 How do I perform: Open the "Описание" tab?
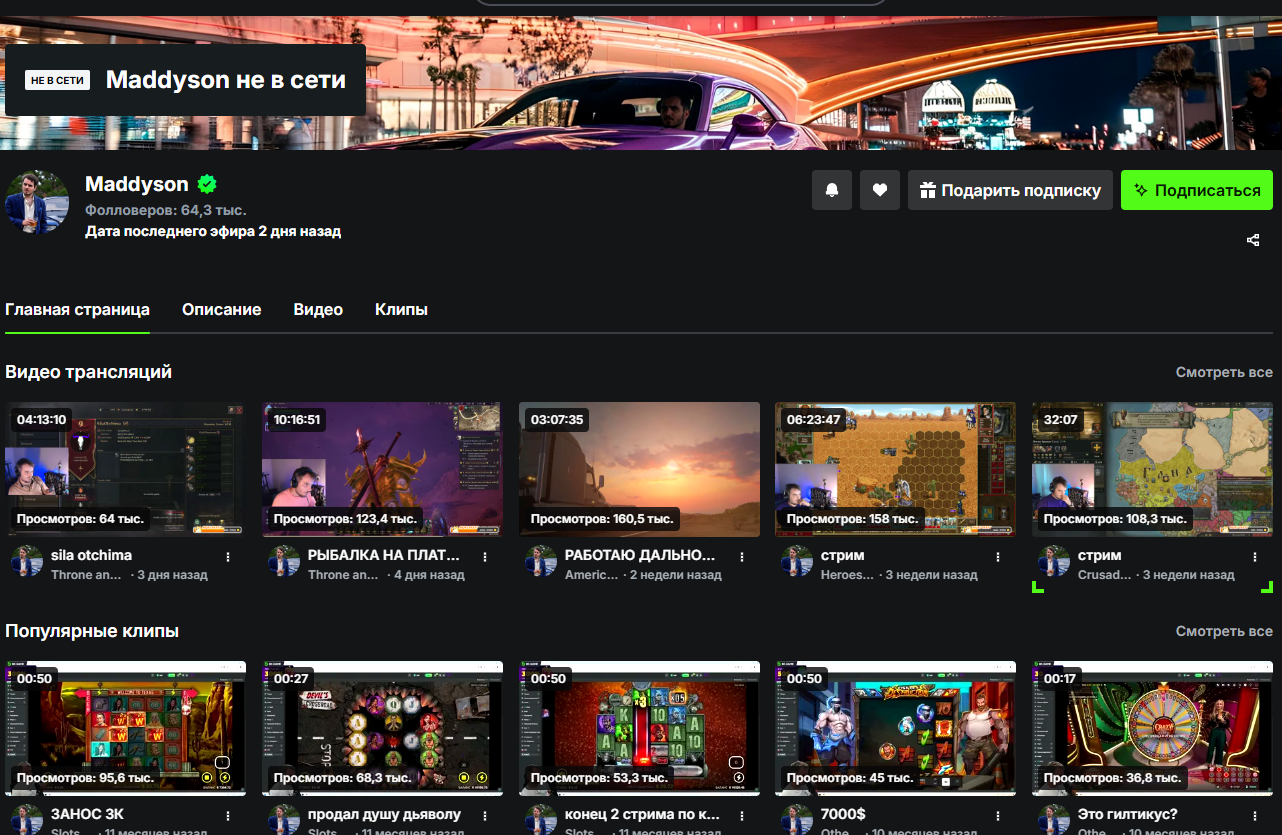221,310
